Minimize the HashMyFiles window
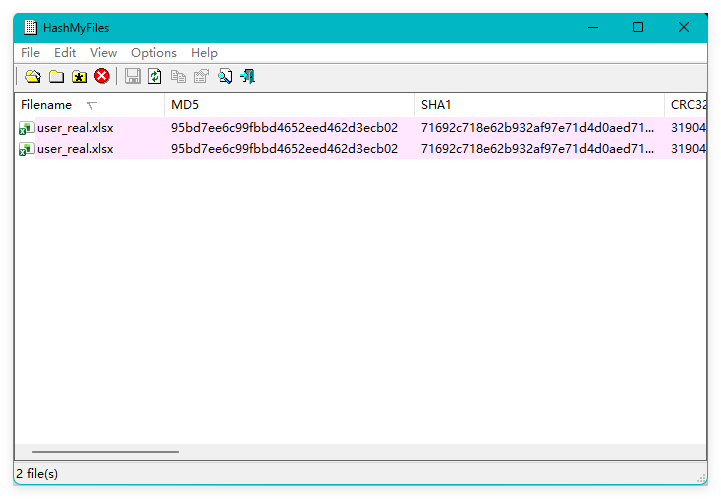This screenshot has height=499, width=721. pyautogui.click(x=593, y=28)
